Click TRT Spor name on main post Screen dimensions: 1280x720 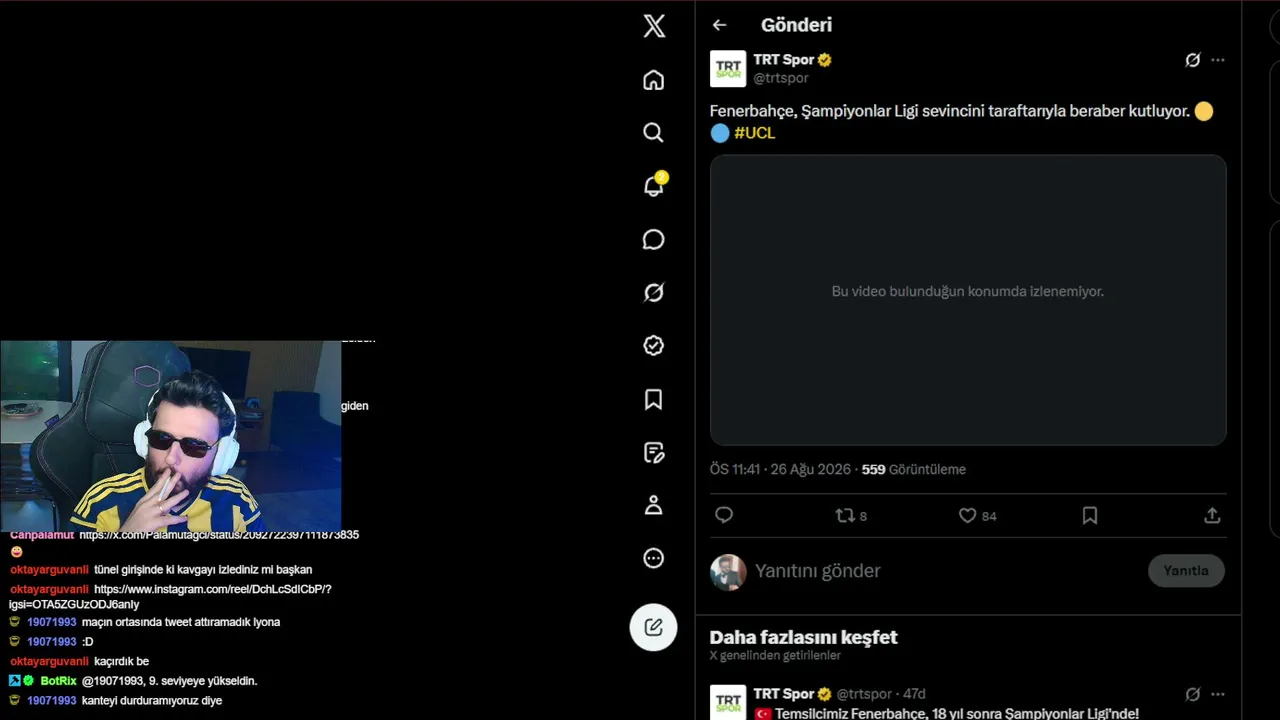click(x=784, y=60)
